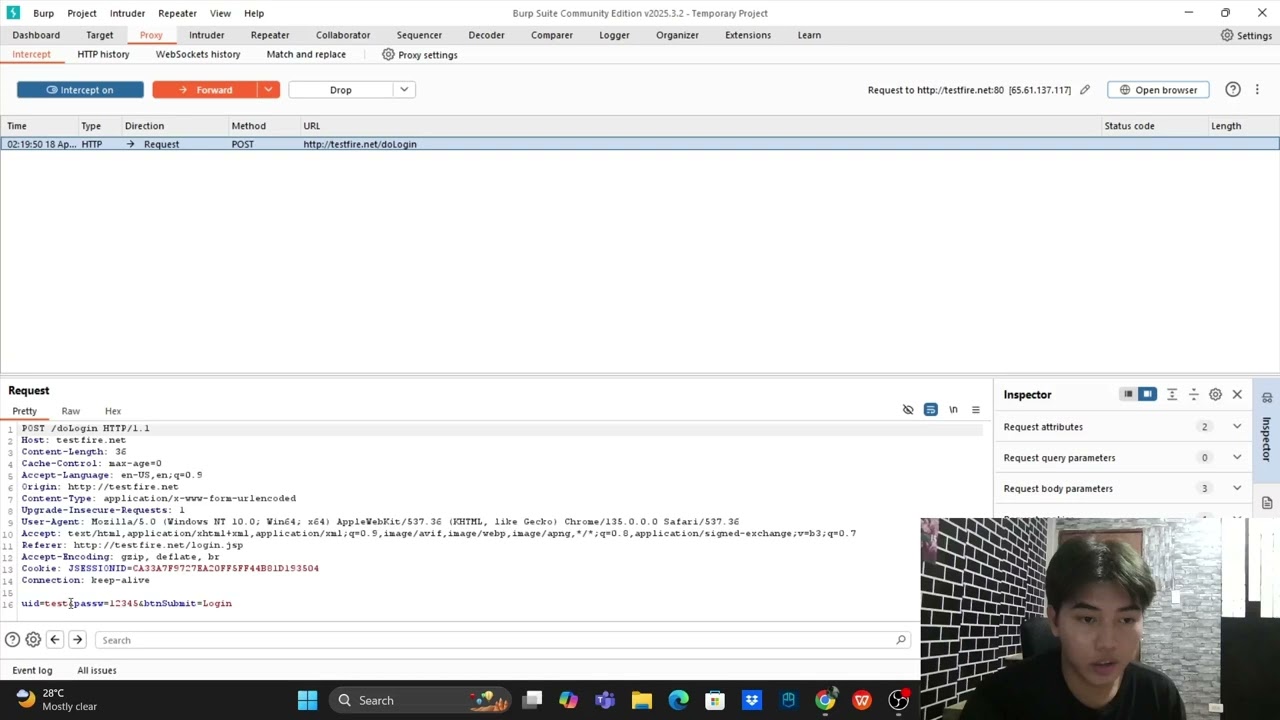The height and width of the screenshot is (720, 1280).
Task: Sort by the Time column header
Action: [x=40, y=126]
